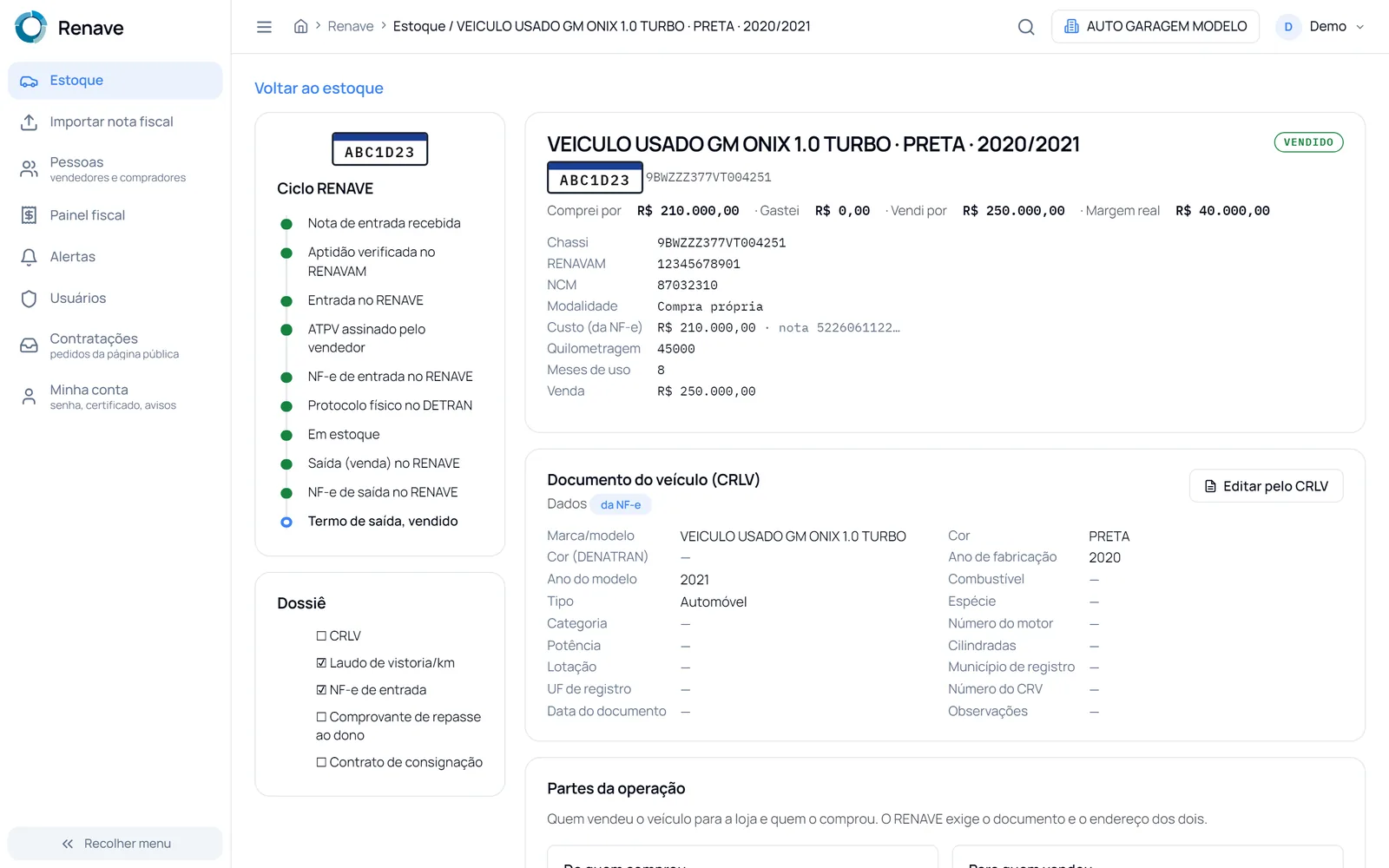Click the VENDIDO status badge
The height and width of the screenshot is (868, 1389).
[x=1308, y=142]
